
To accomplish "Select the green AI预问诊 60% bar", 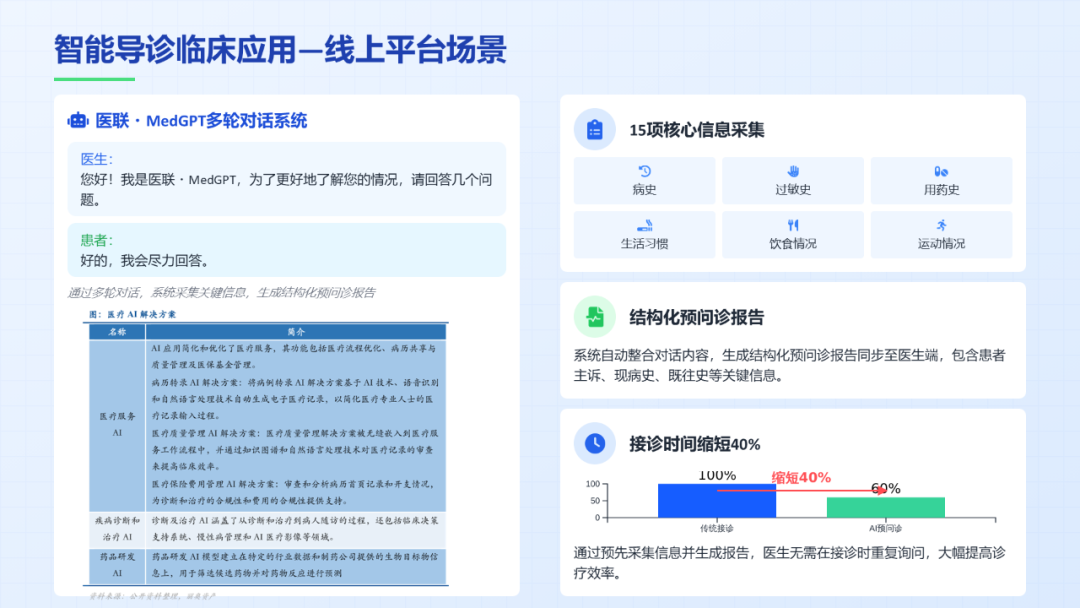I will [886, 506].
